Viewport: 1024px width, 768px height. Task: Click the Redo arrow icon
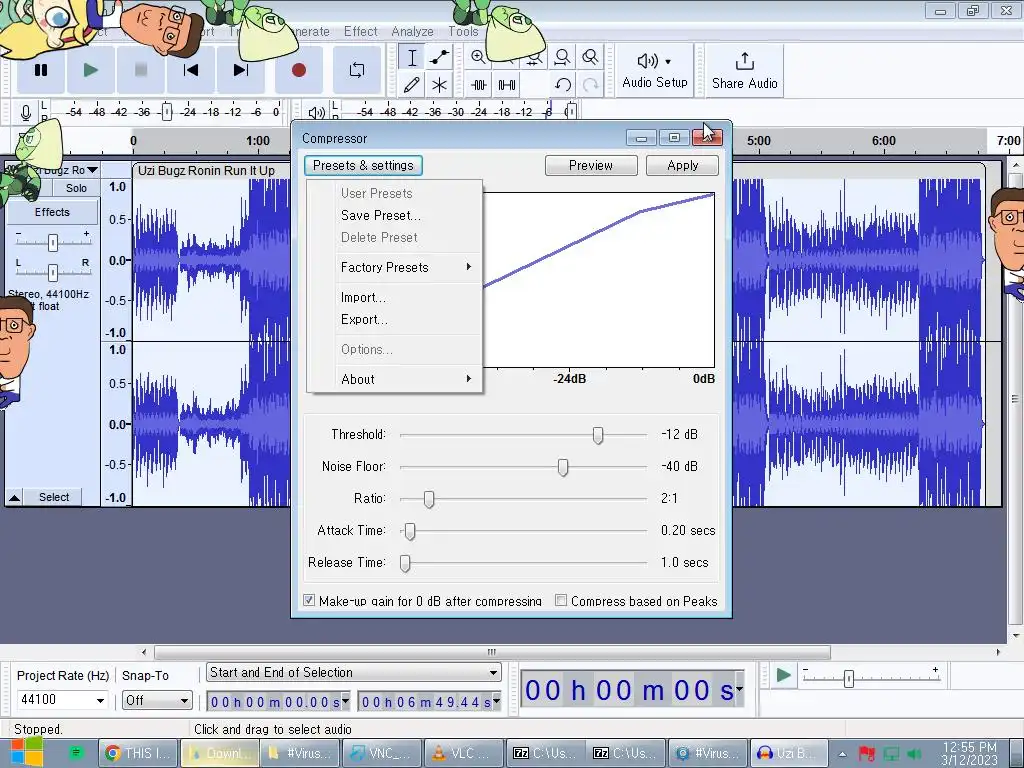pyautogui.click(x=590, y=85)
